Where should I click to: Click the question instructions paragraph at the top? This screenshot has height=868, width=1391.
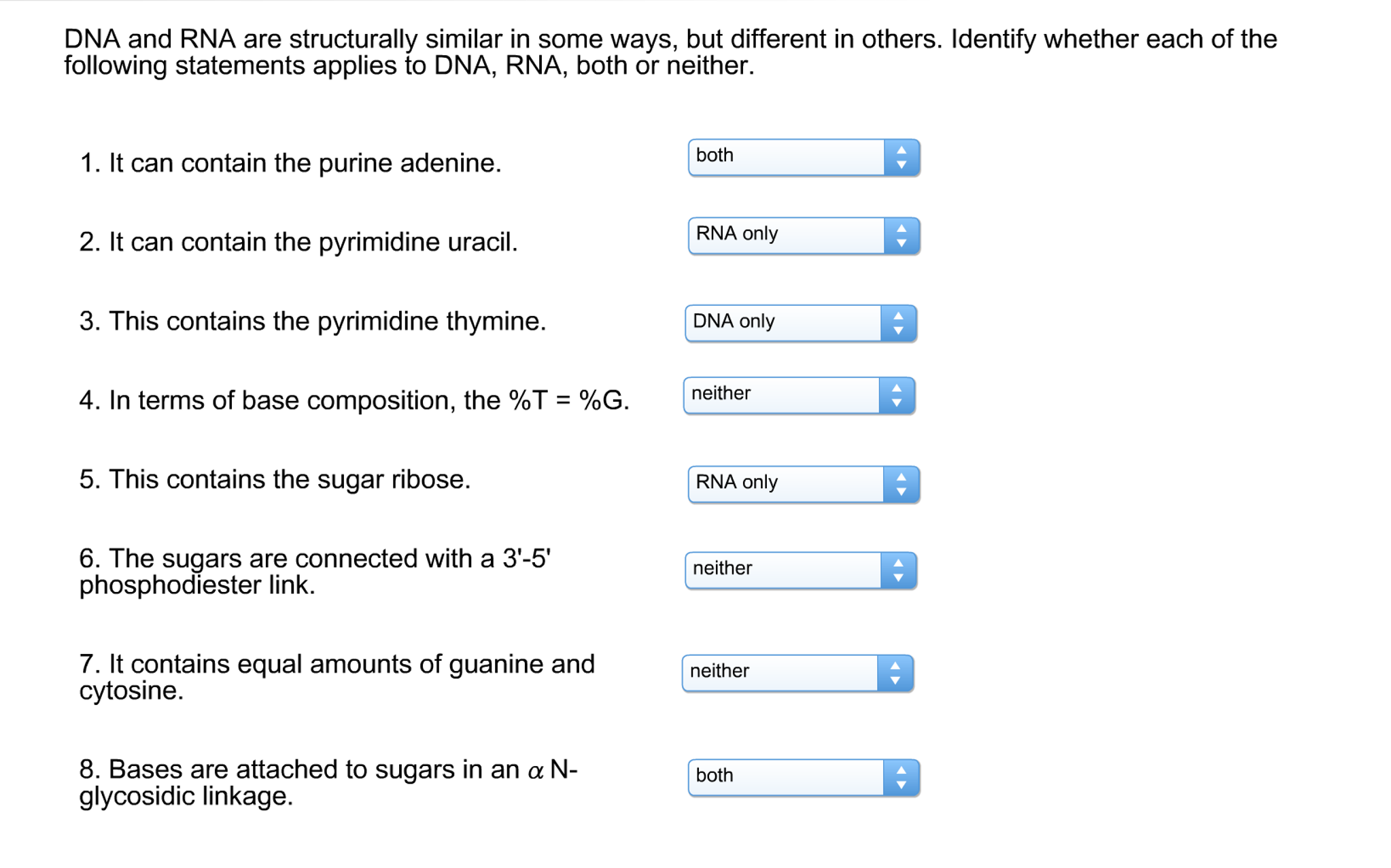(670, 52)
